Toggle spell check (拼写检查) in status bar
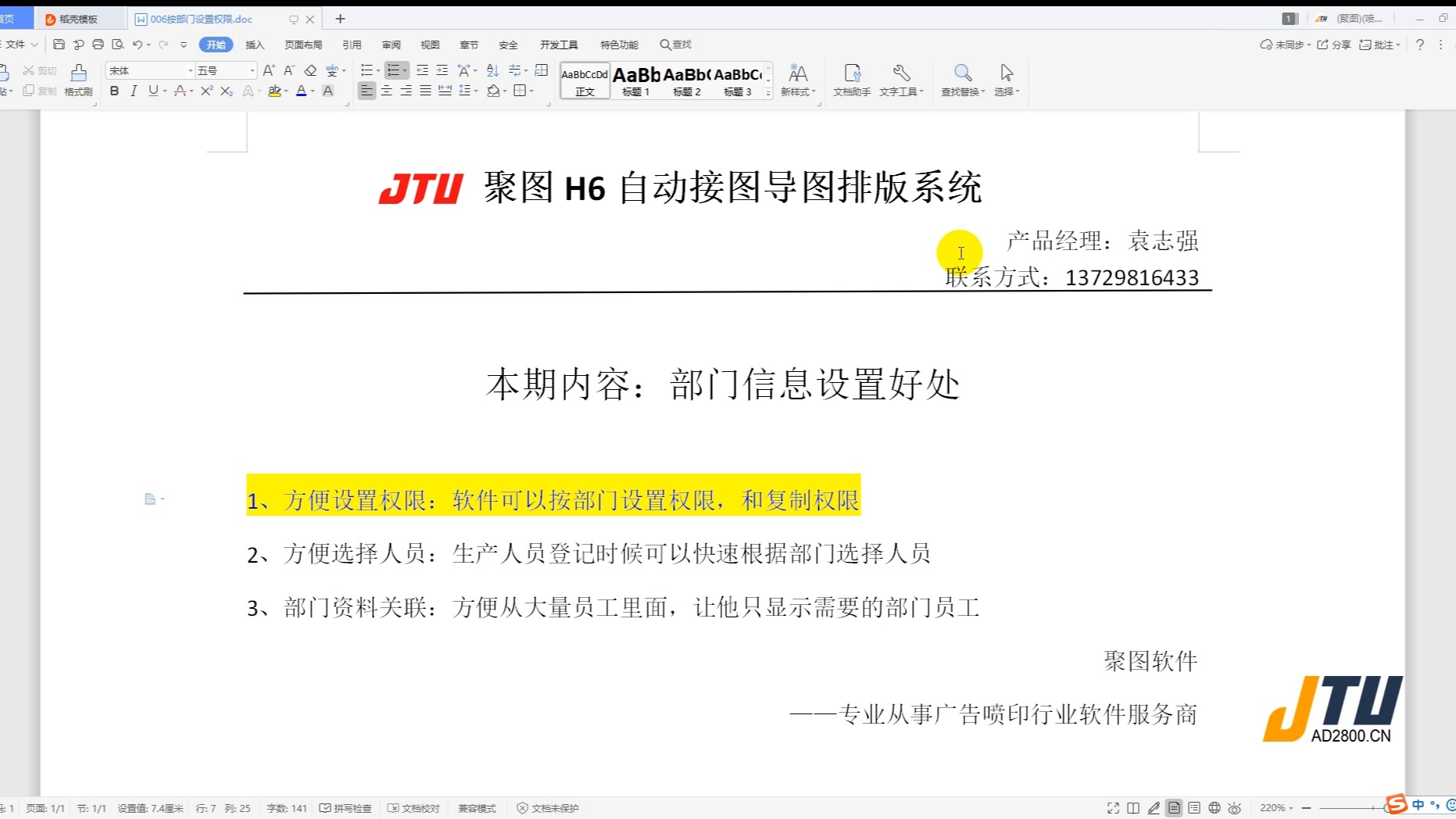The height and width of the screenshot is (819, 1456). point(345,808)
